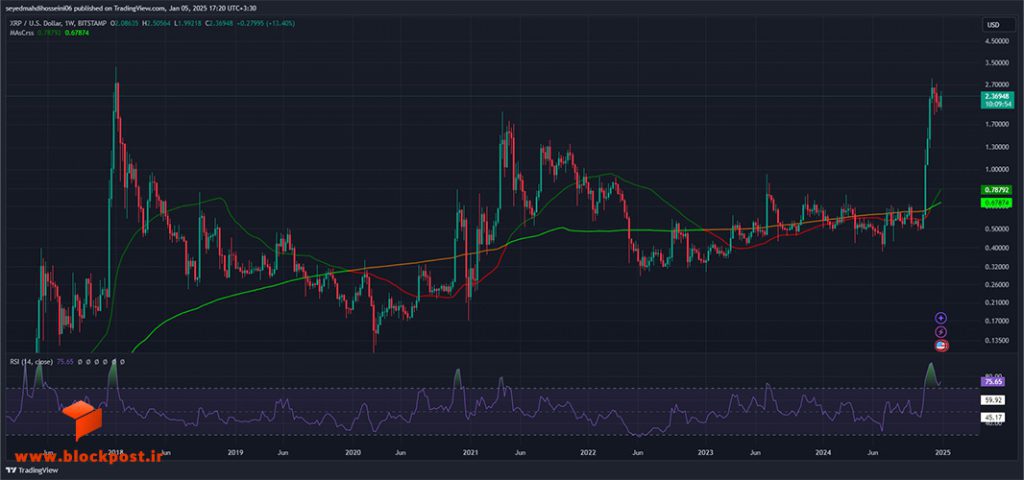Image resolution: width=1024 pixels, height=480 pixels.
Task: Click the 2021 label on time axis
Action: tap(470, 452)
